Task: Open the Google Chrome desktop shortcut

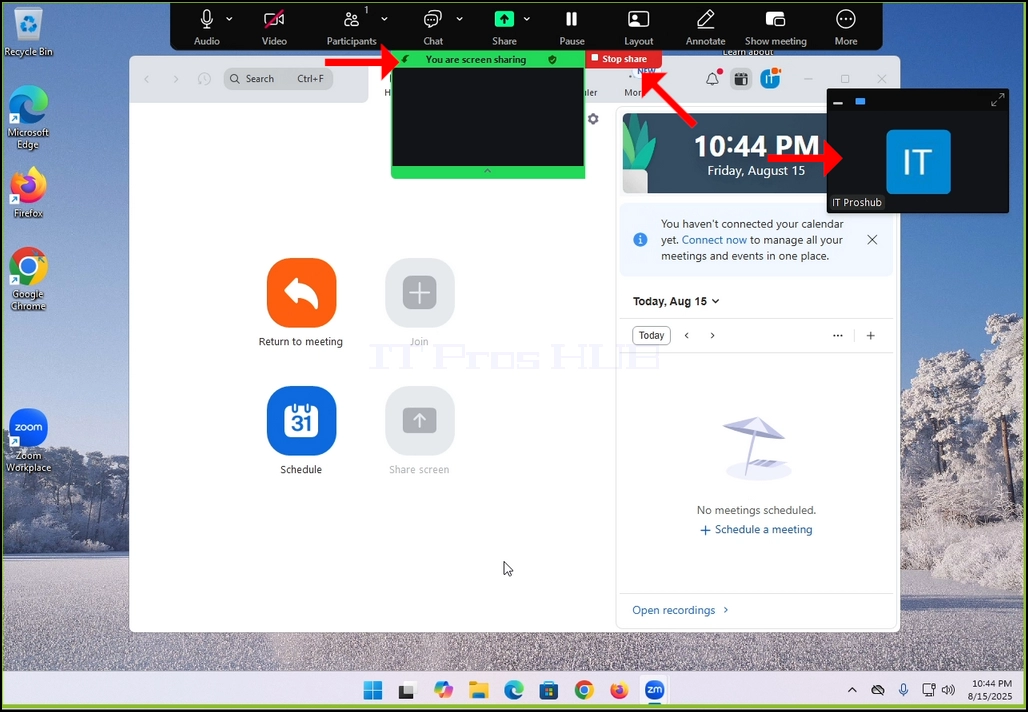Action: 28,279
